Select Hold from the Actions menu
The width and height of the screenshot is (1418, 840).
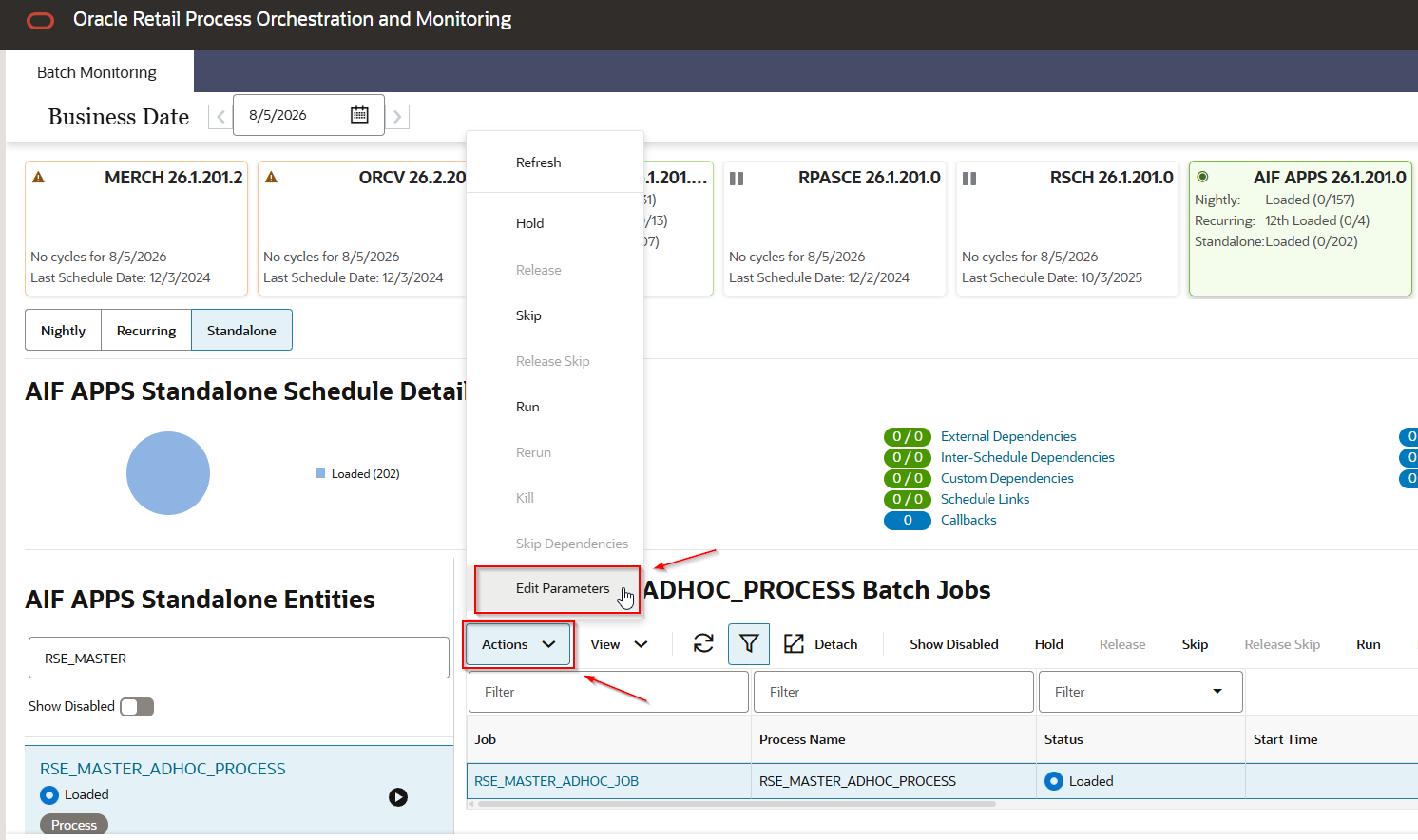(x=529, y=223)
